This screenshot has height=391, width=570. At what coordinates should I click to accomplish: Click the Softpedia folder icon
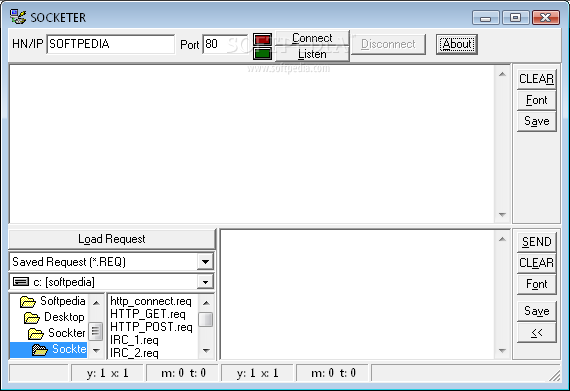[28, 302]
